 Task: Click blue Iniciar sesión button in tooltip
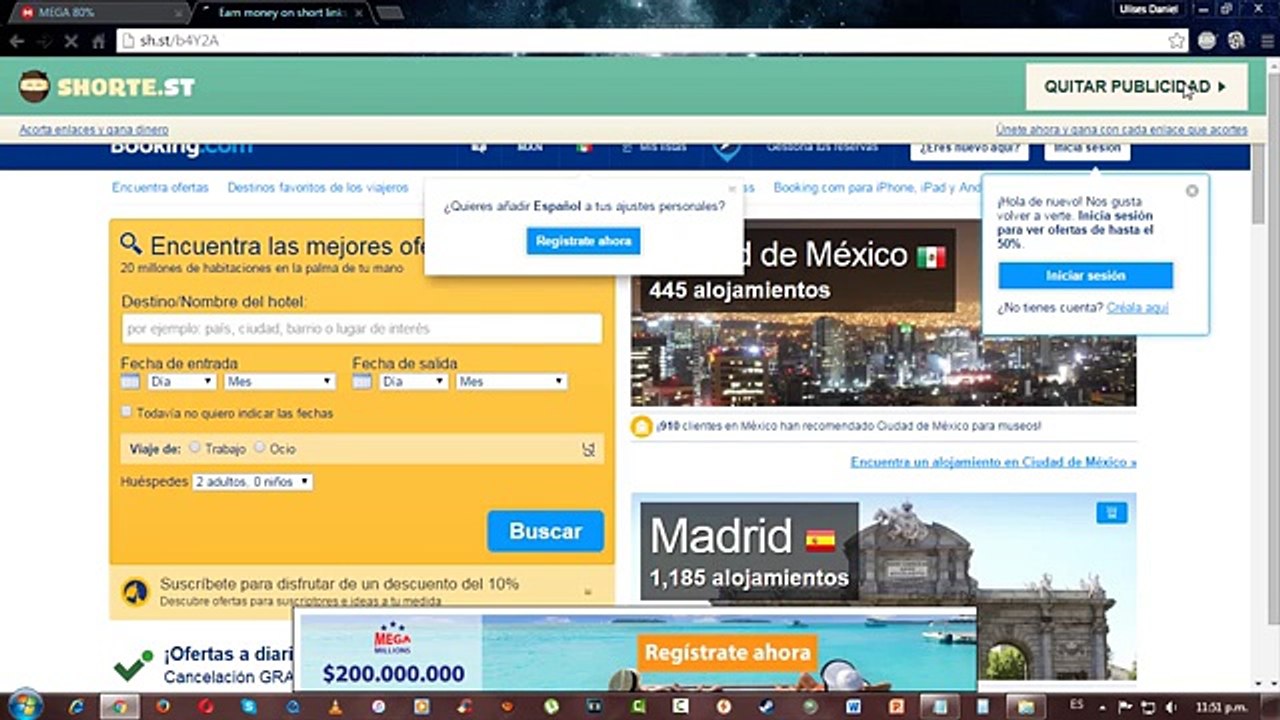1085,275
